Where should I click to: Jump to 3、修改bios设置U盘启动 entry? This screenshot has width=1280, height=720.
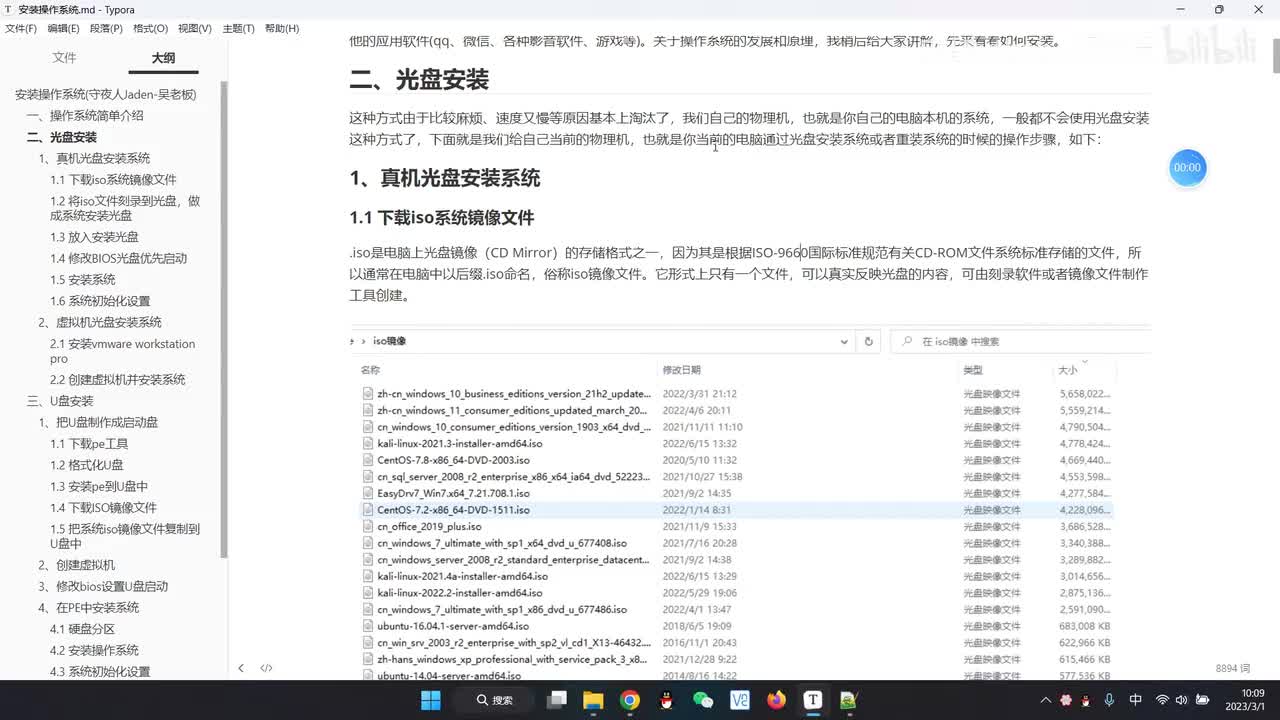(103, 586)
